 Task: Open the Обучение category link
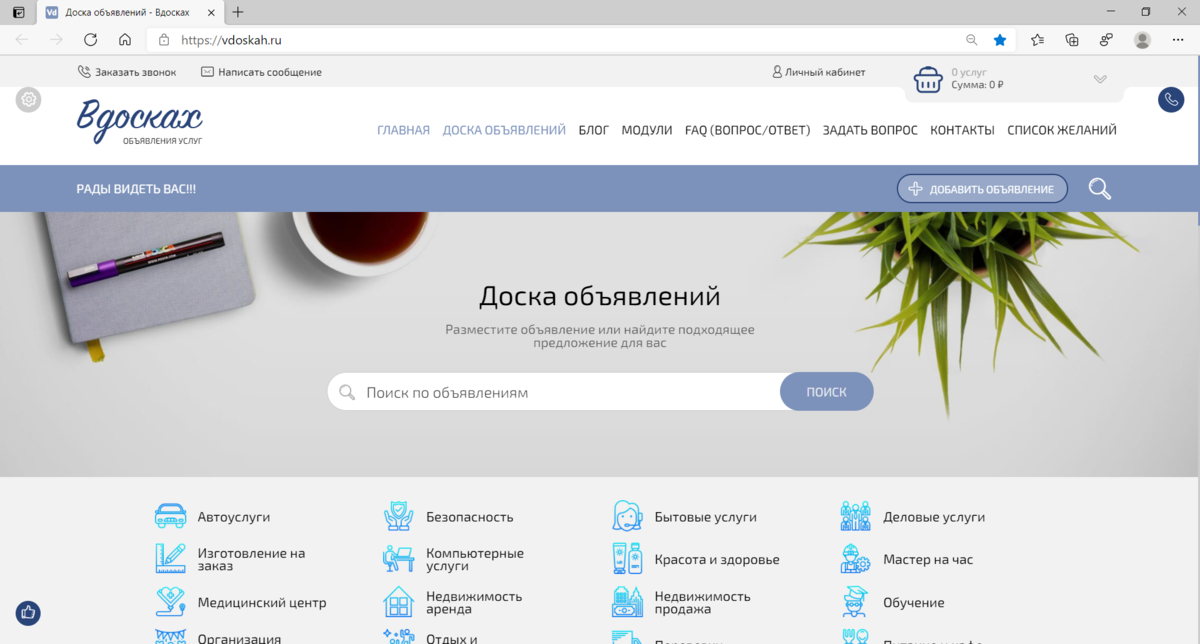(x=914, y=603)
